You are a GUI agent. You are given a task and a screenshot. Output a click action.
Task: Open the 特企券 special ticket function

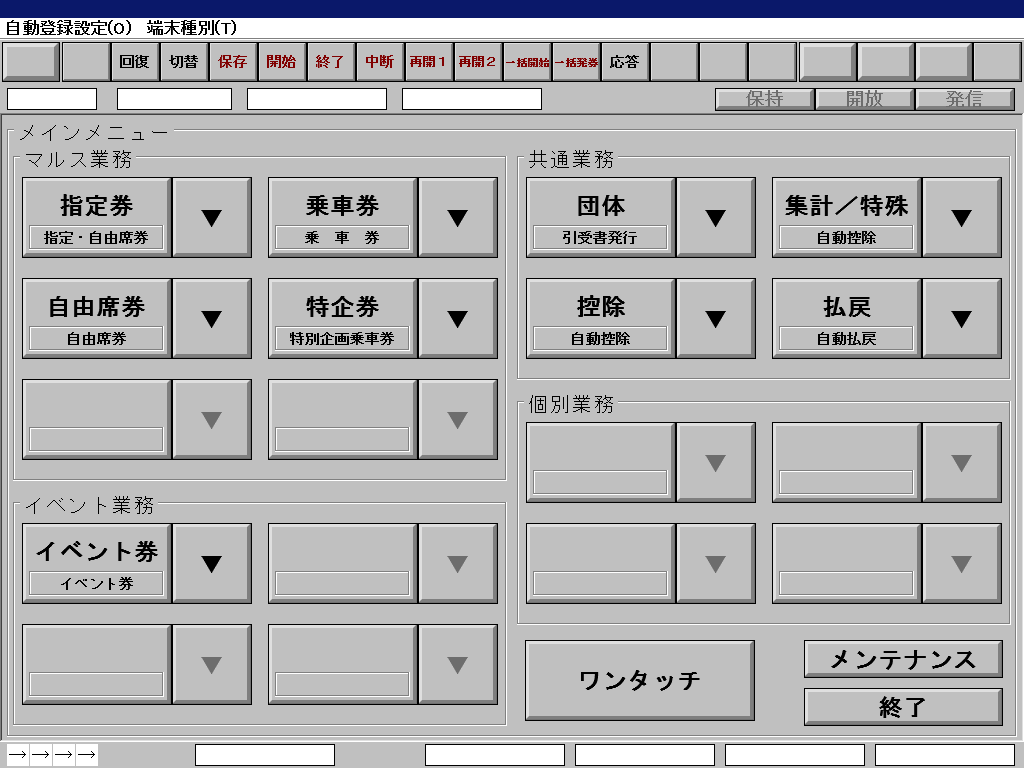(x=342, y=319)
